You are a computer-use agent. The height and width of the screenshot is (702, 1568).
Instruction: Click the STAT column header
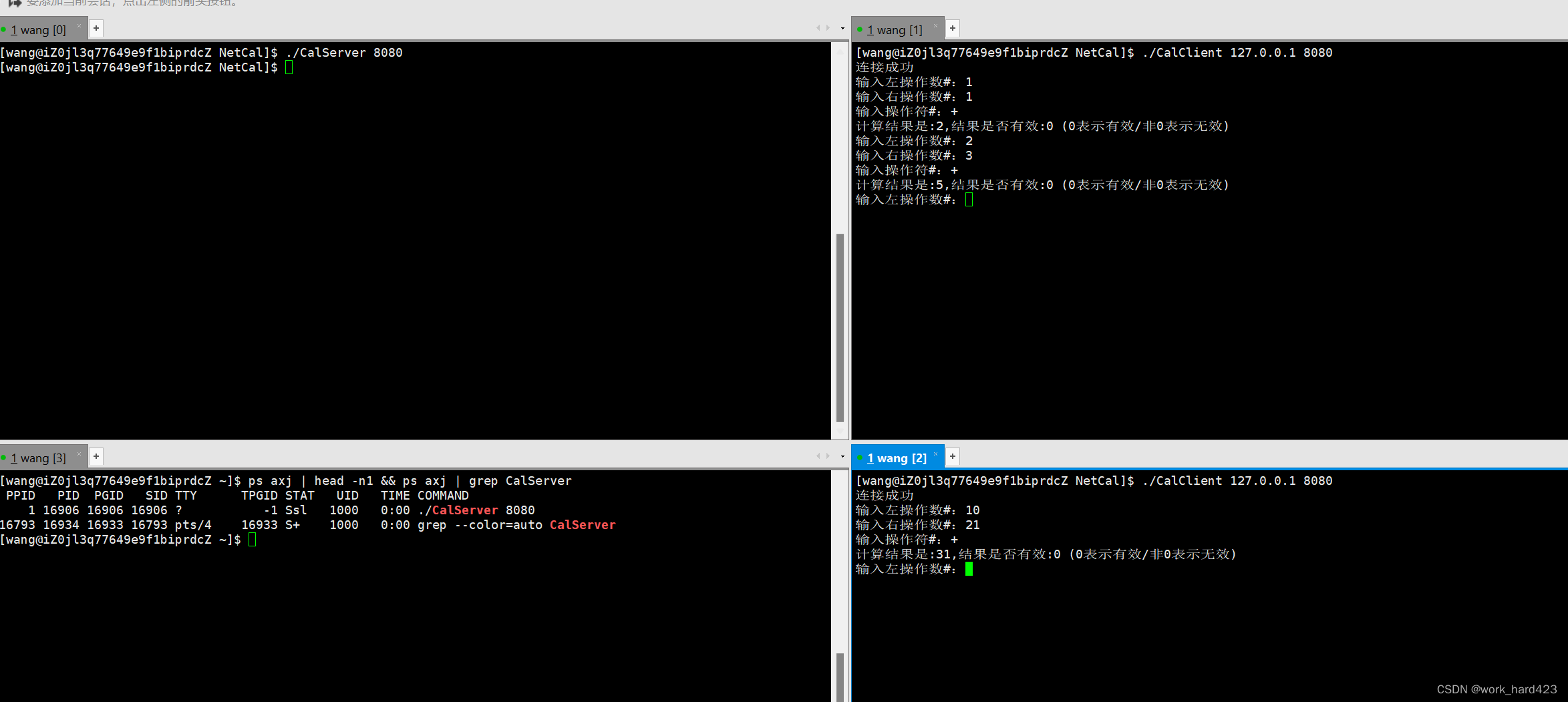tap(300, 496)
